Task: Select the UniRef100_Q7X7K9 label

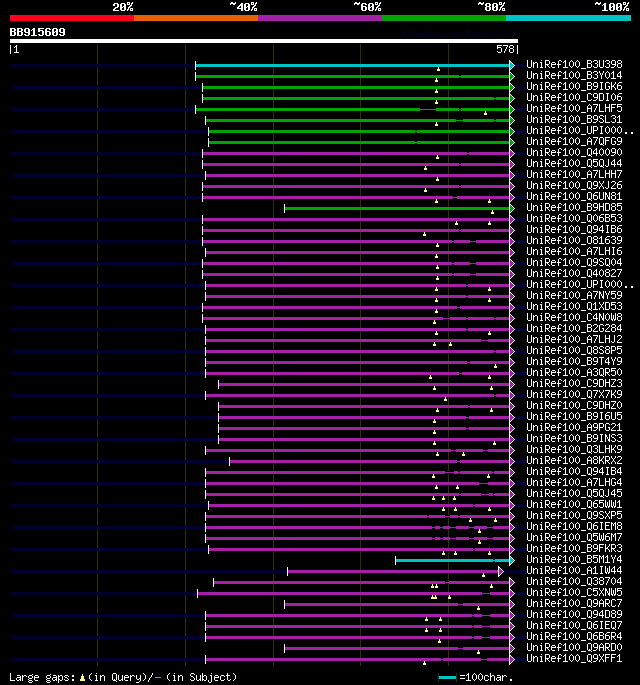Action: 574,394
